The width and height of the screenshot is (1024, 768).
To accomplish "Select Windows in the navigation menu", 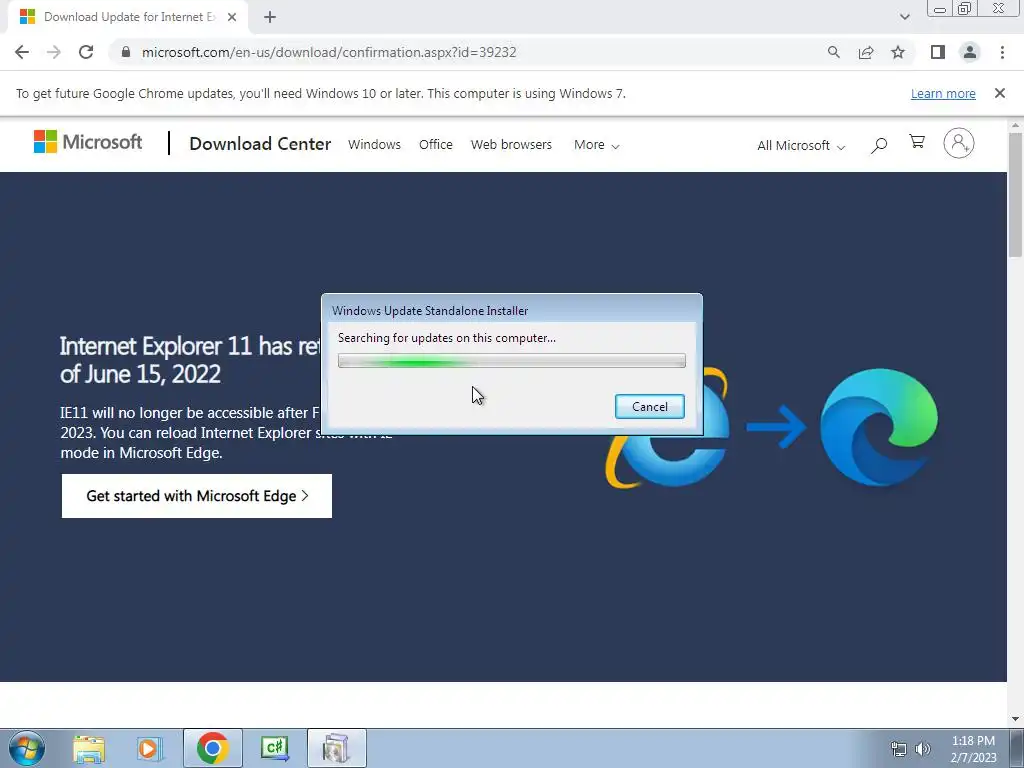I will 374,144.
